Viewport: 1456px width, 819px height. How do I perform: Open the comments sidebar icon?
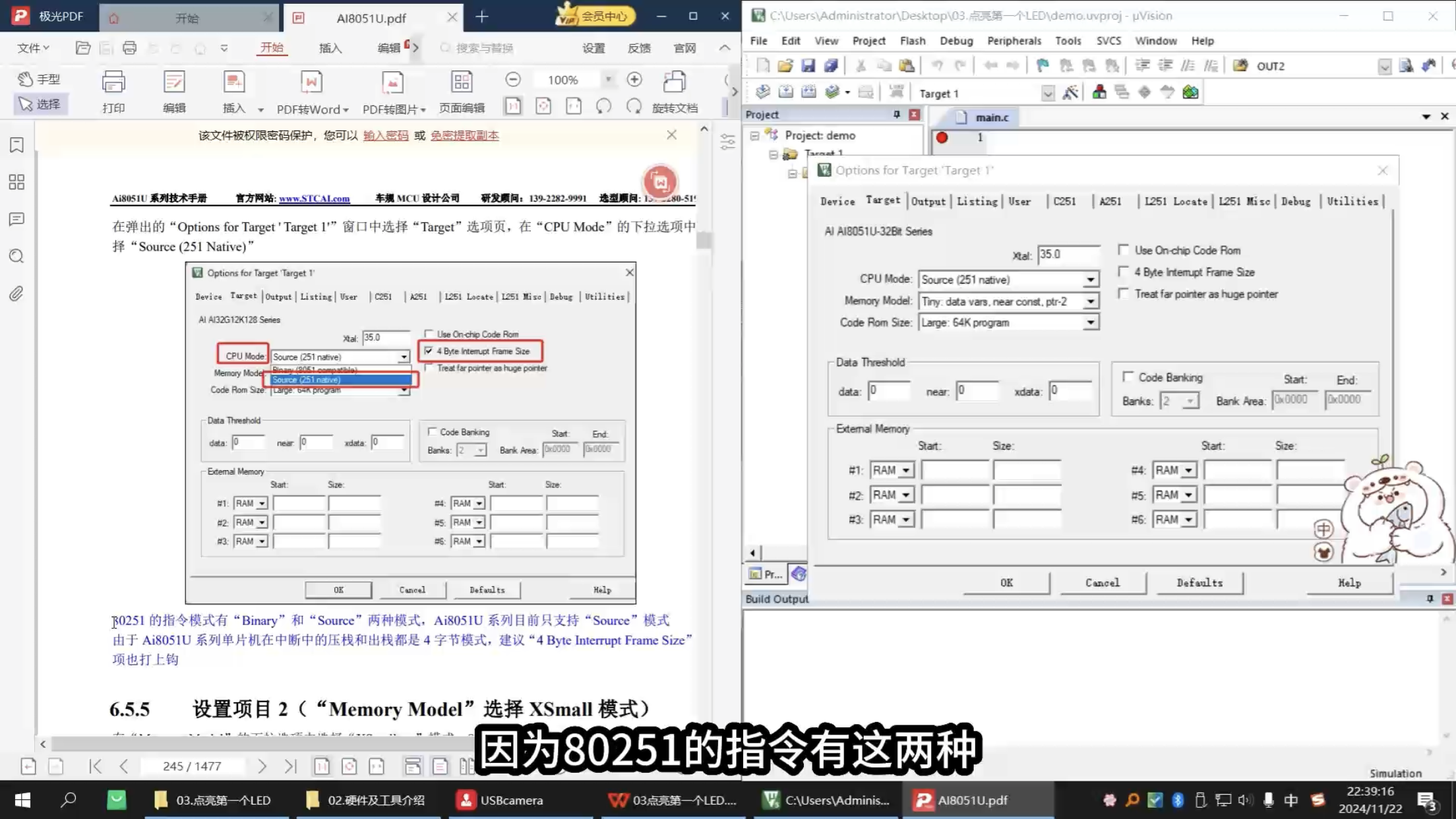pyautogui.click(x=16, y=219)
